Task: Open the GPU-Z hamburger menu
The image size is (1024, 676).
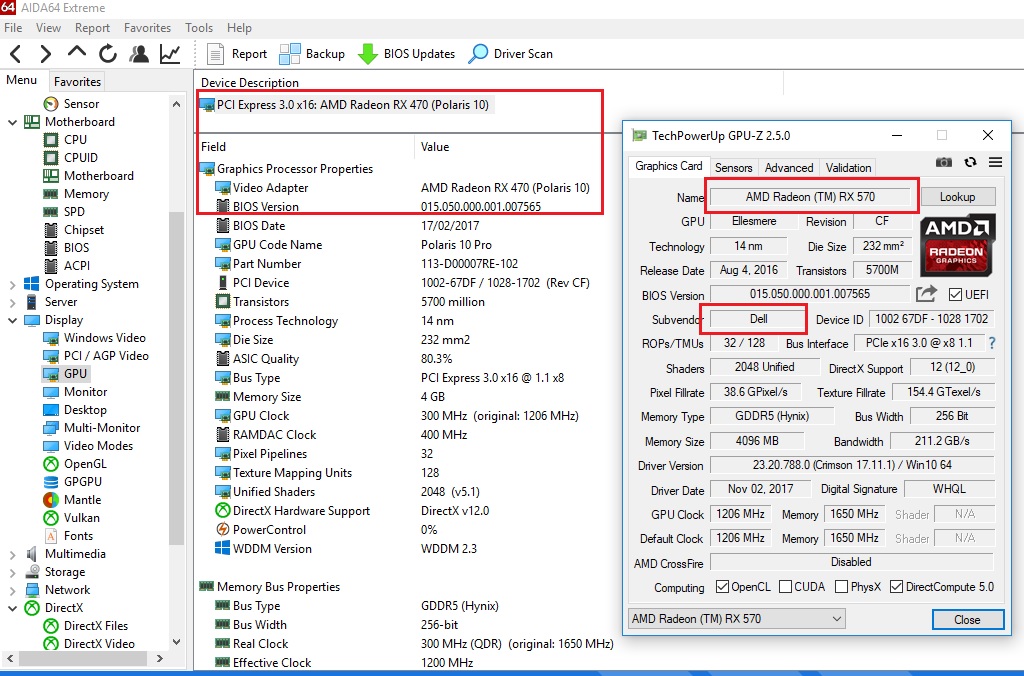Action: (995, 162)
